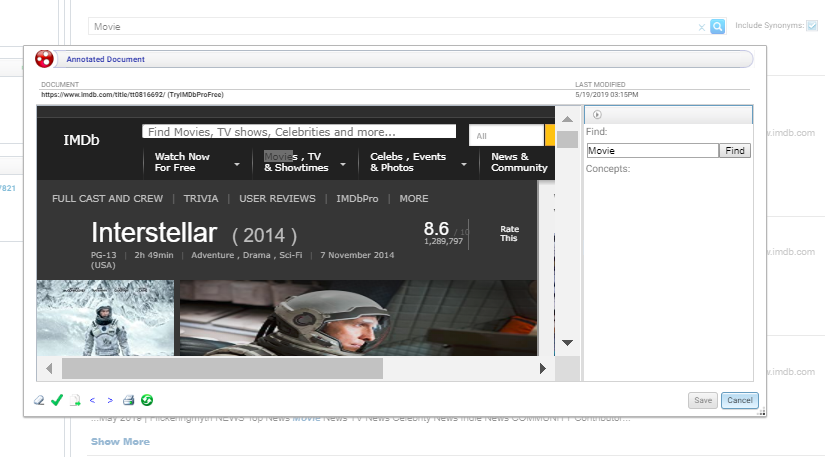The height and width of the screenshot is (457, 825).
Task: Click the imdb.com document URL text
Action: [132, 95]
